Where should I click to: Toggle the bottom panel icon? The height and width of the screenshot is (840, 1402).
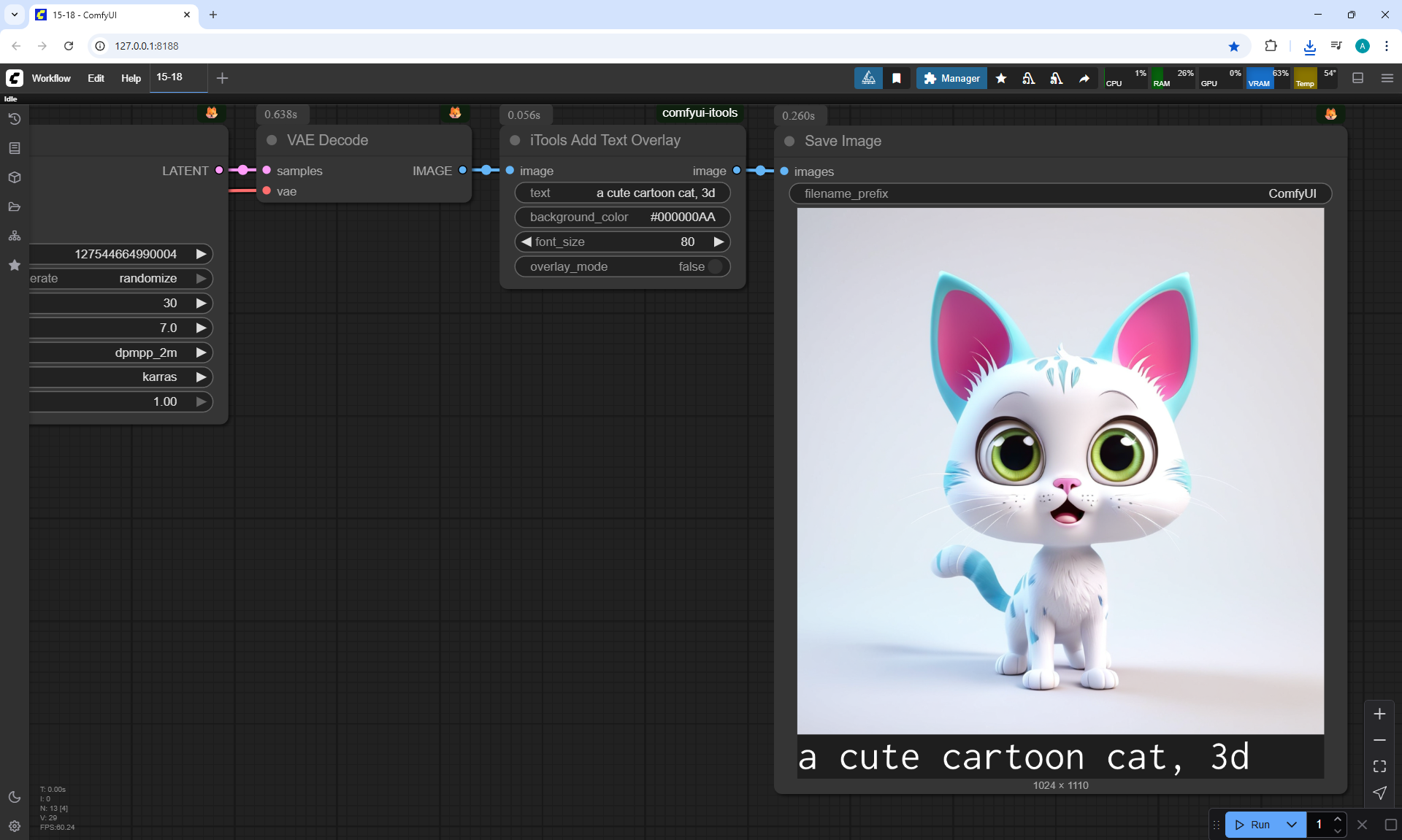point(1357,78)
